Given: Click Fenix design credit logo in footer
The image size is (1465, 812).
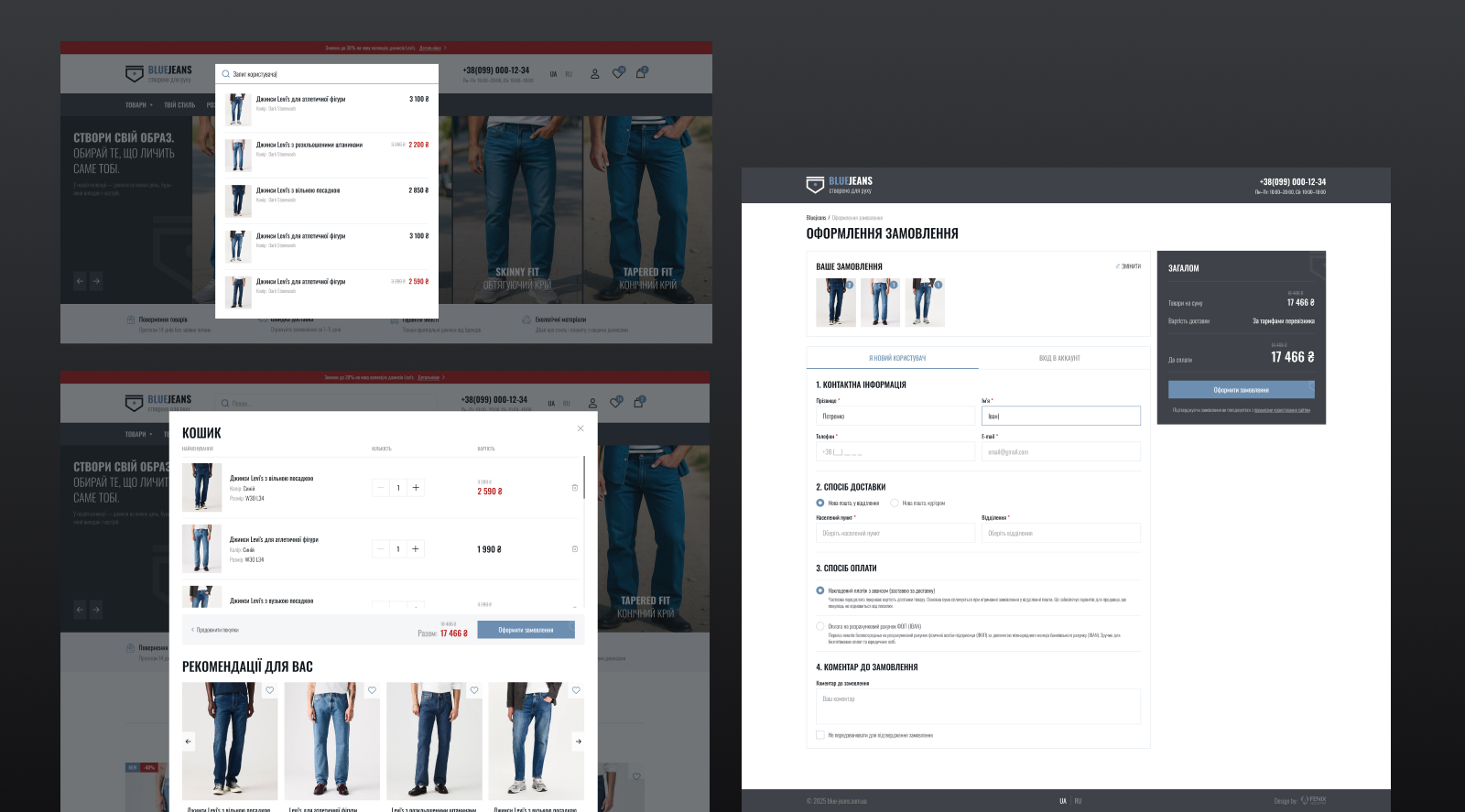Looking at the screenshot, I should click(x=1313, y=800).
